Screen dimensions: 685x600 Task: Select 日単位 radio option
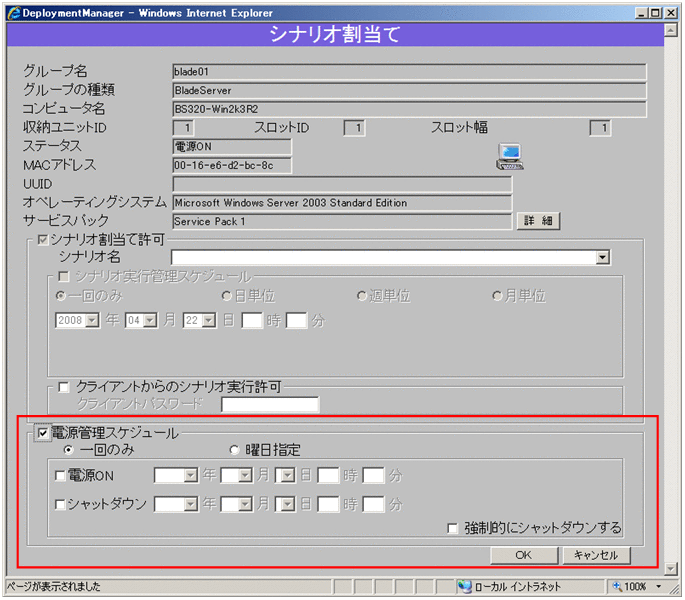[x=226, y=296]
